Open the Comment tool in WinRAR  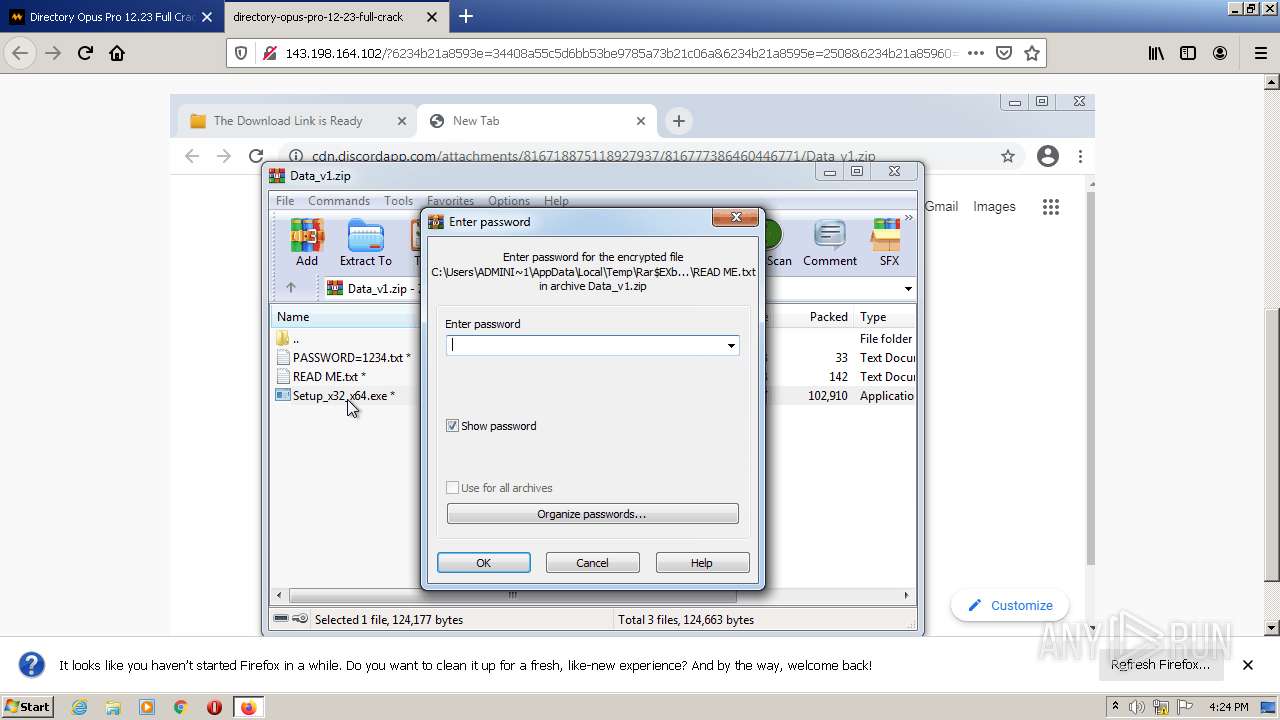click(830, 244)
